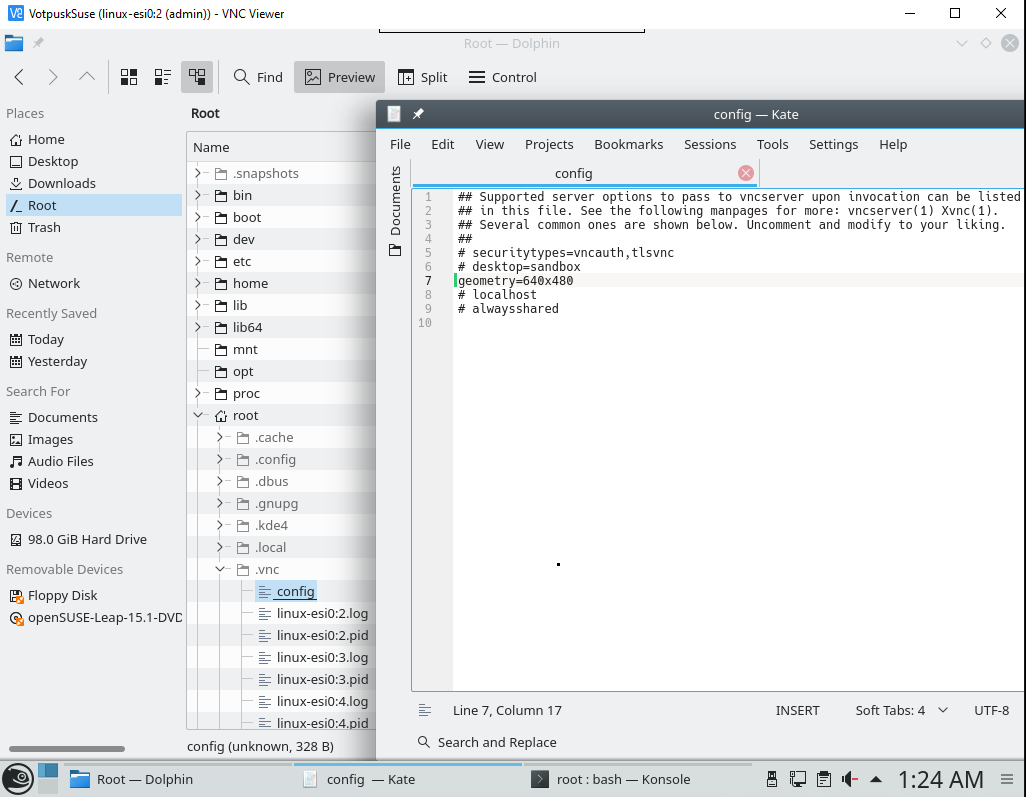Open Kate View menu

[489, 145]
